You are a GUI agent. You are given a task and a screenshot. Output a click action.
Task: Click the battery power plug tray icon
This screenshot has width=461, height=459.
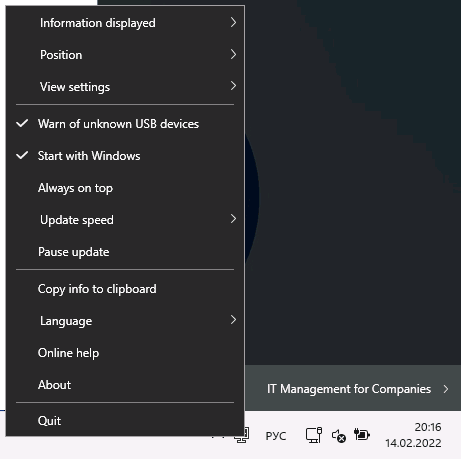pyautogui.click(x=362, y=435)
